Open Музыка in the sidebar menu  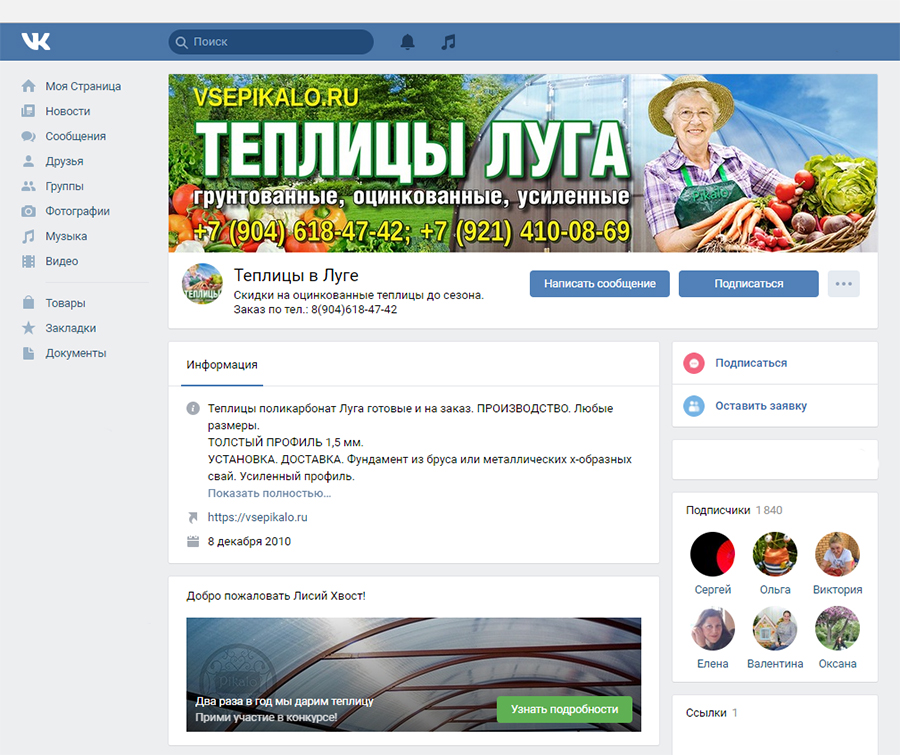(x=66, y=236)
